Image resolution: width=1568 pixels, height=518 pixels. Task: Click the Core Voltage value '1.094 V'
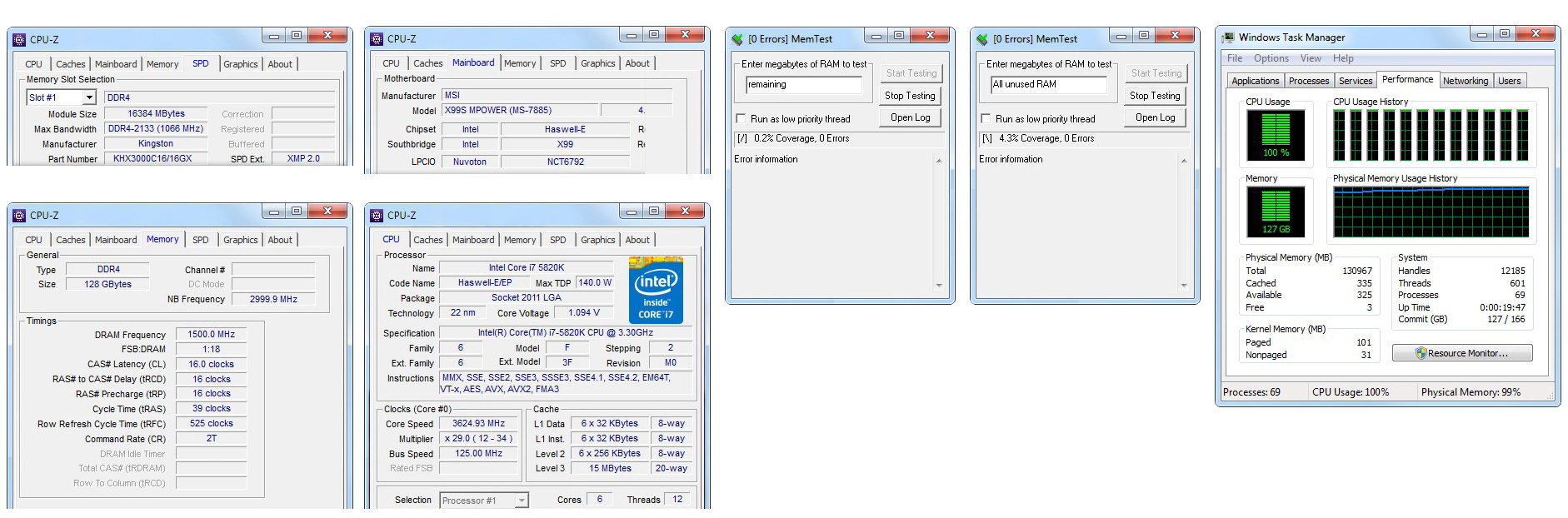[x=584, y=312]
